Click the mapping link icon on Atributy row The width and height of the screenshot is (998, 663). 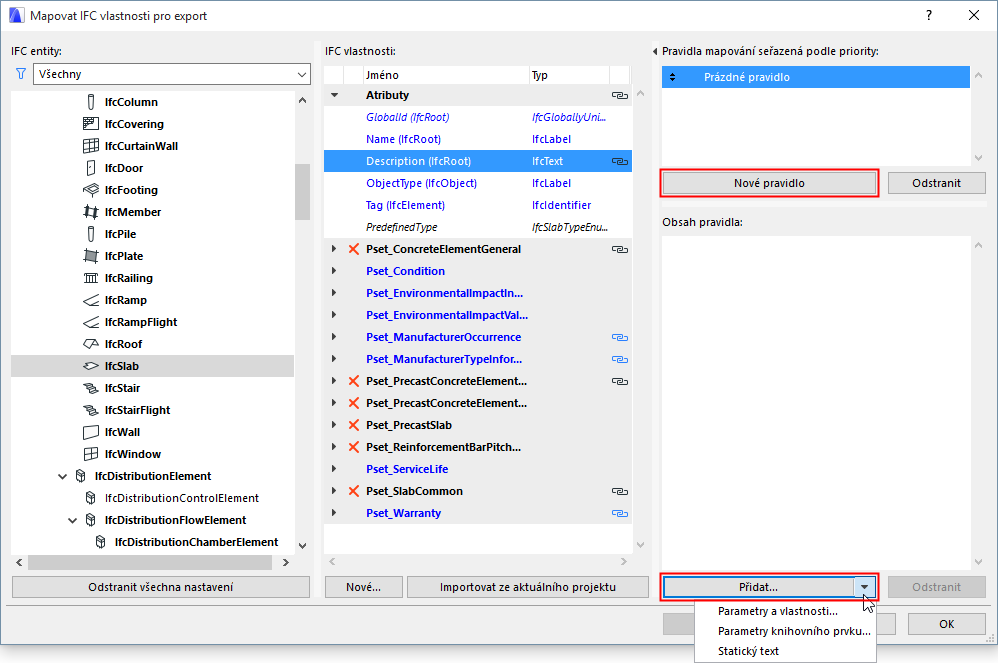coord(619,95)
